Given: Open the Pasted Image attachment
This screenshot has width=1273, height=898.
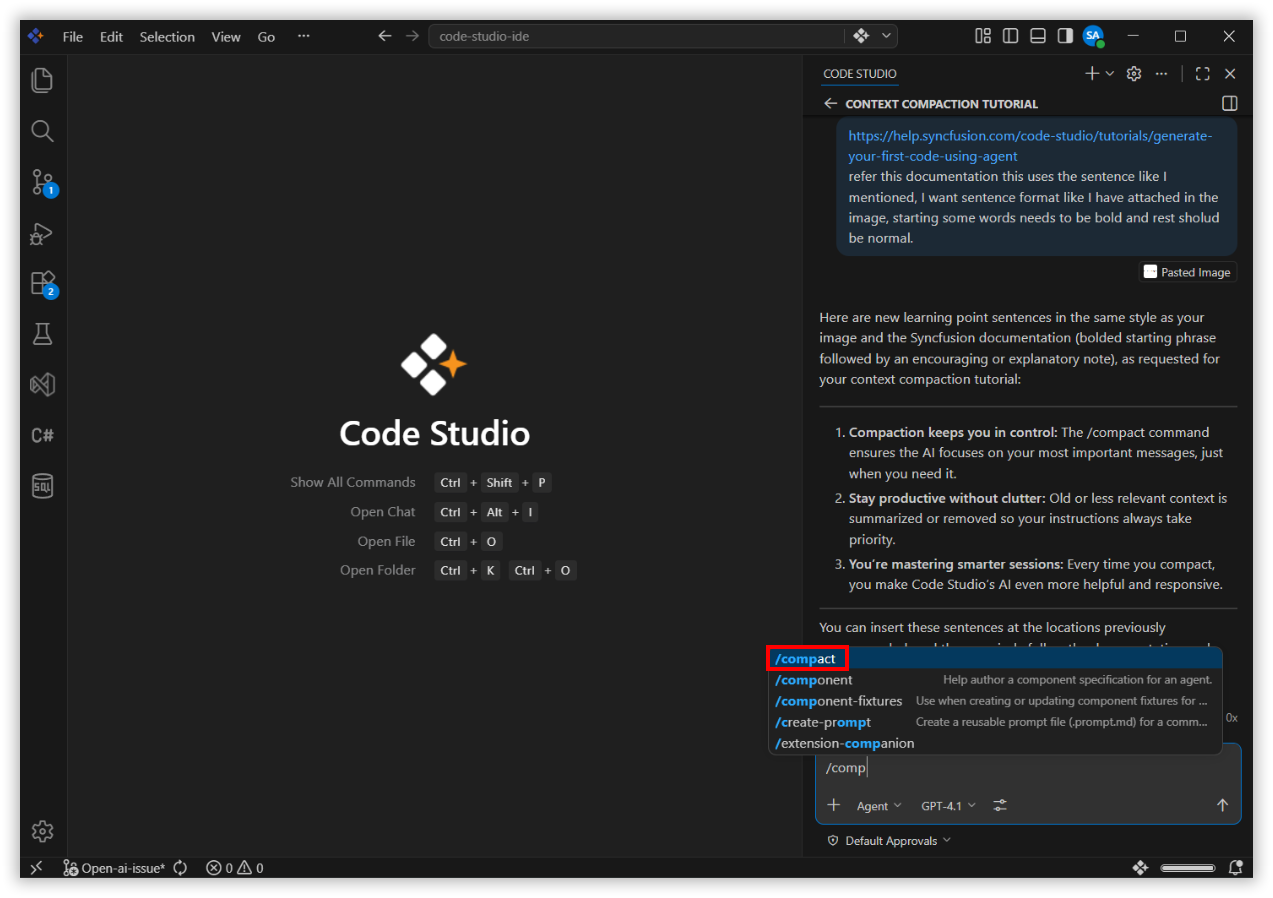Looking at the screenshot, I should [1187, 271].
